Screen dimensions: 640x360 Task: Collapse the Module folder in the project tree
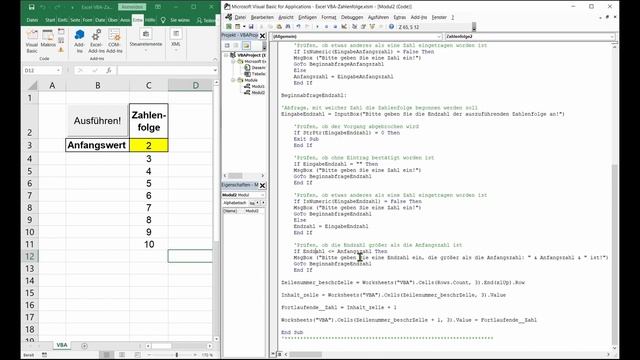[233, 80]
